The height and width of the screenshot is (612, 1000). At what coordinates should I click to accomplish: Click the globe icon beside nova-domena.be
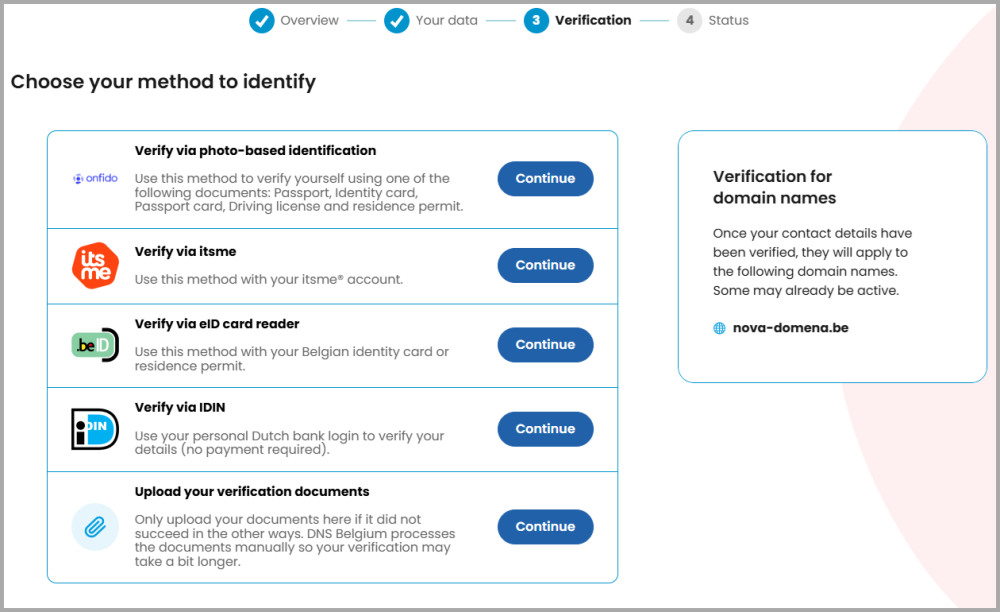pyautogui.click(x=719, y=328)
